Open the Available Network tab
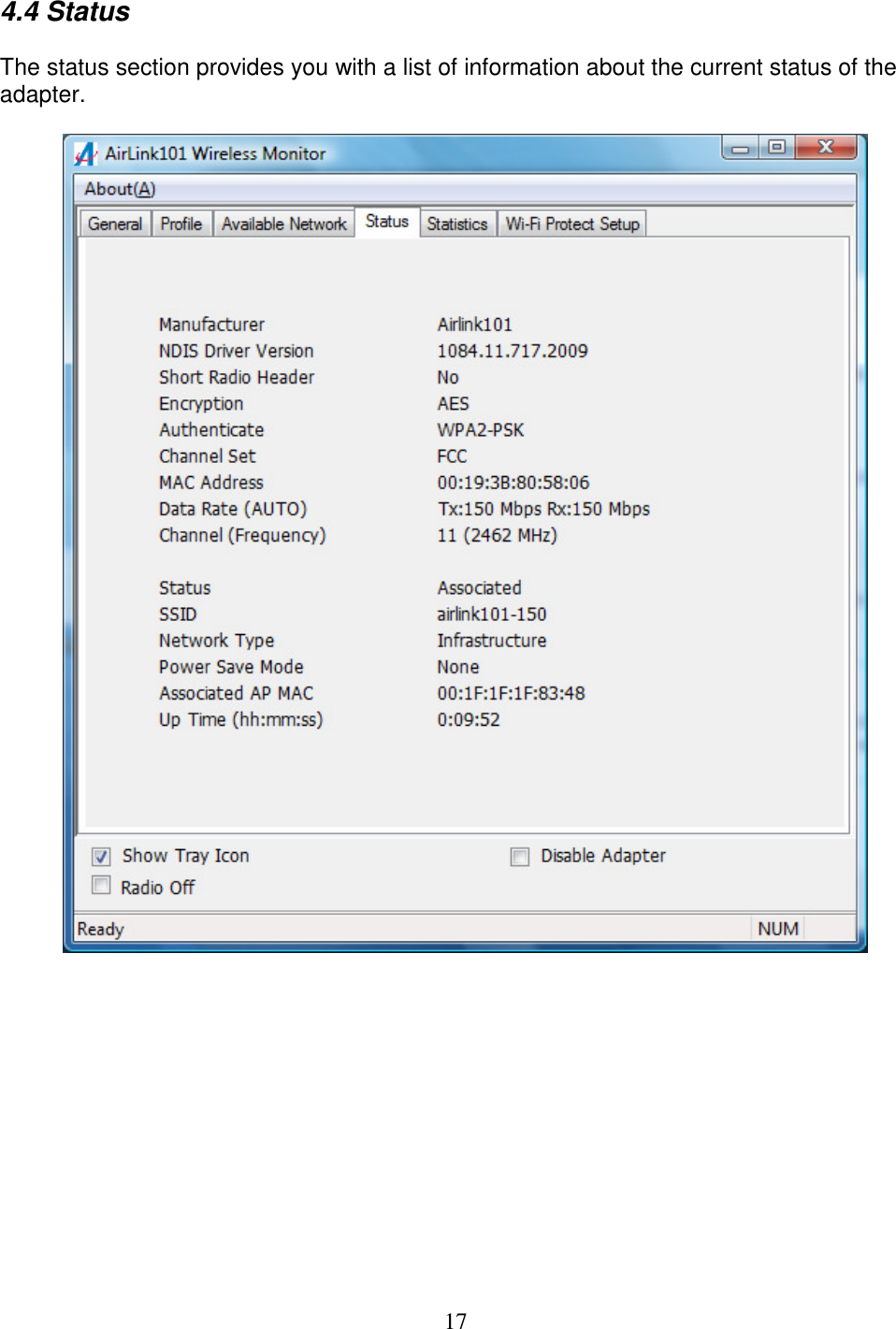 coord(284,224)
